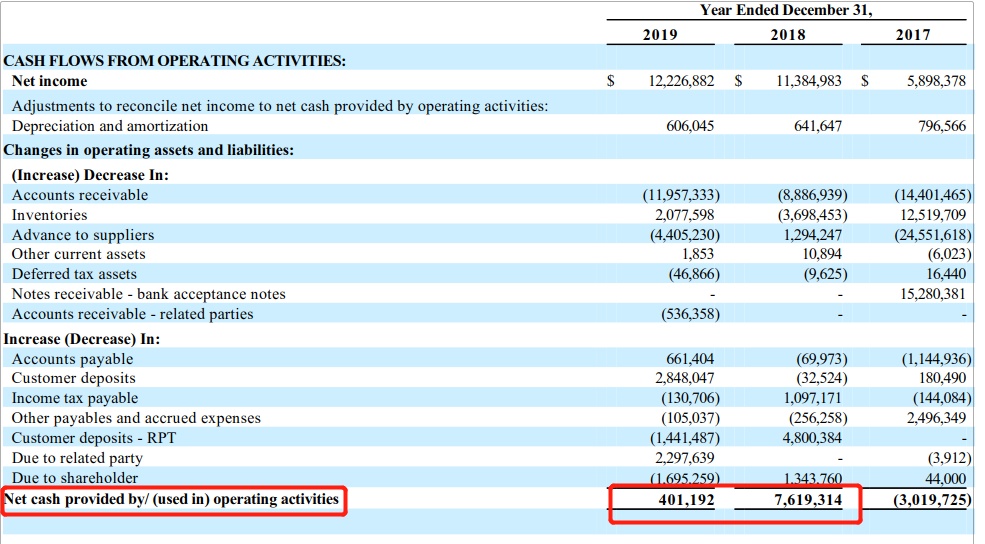Click the 2019 net income value 12,226,882
This screenshot has width=985, height=544.
(x=674, y=81)
